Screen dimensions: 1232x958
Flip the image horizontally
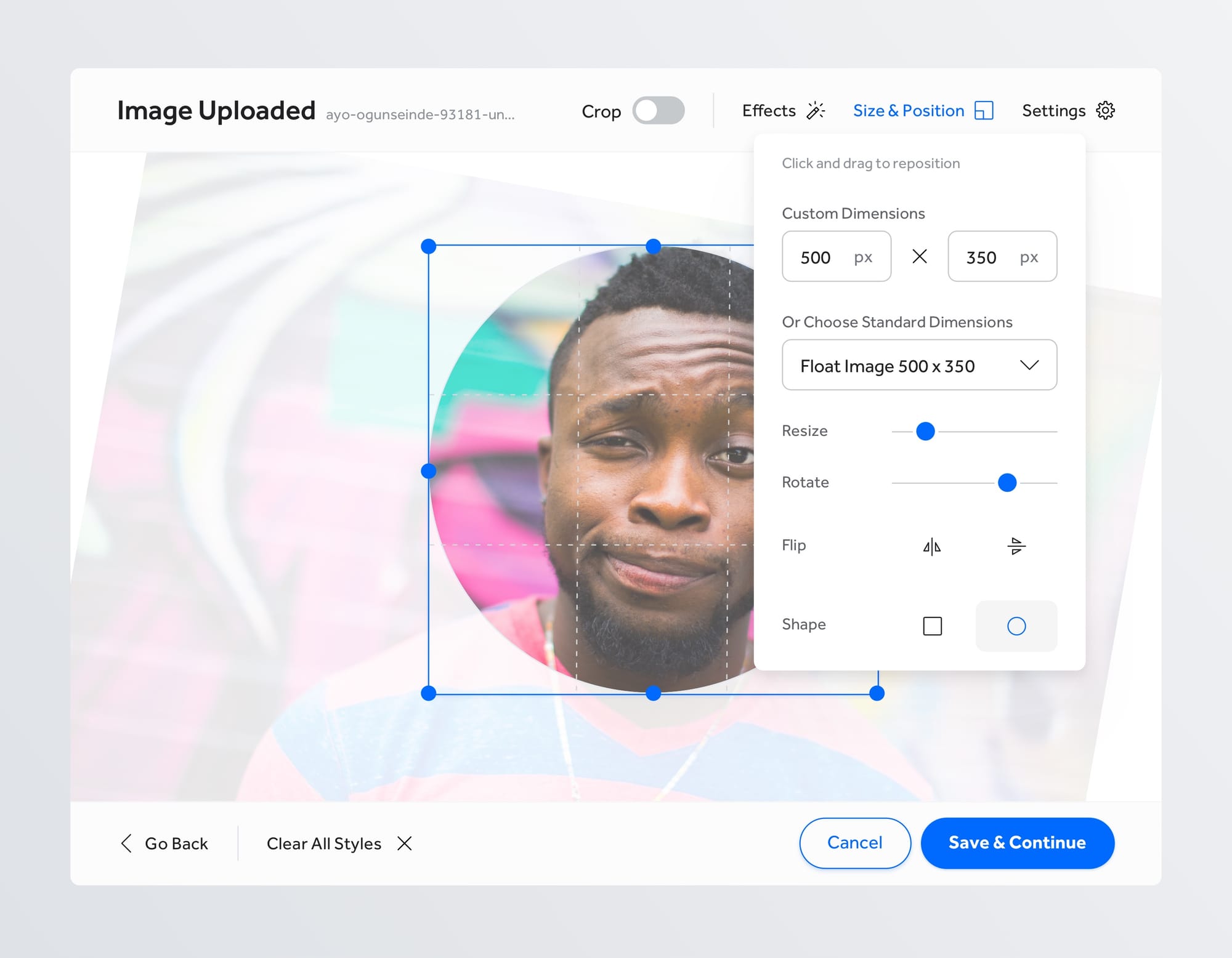point(932,546)
